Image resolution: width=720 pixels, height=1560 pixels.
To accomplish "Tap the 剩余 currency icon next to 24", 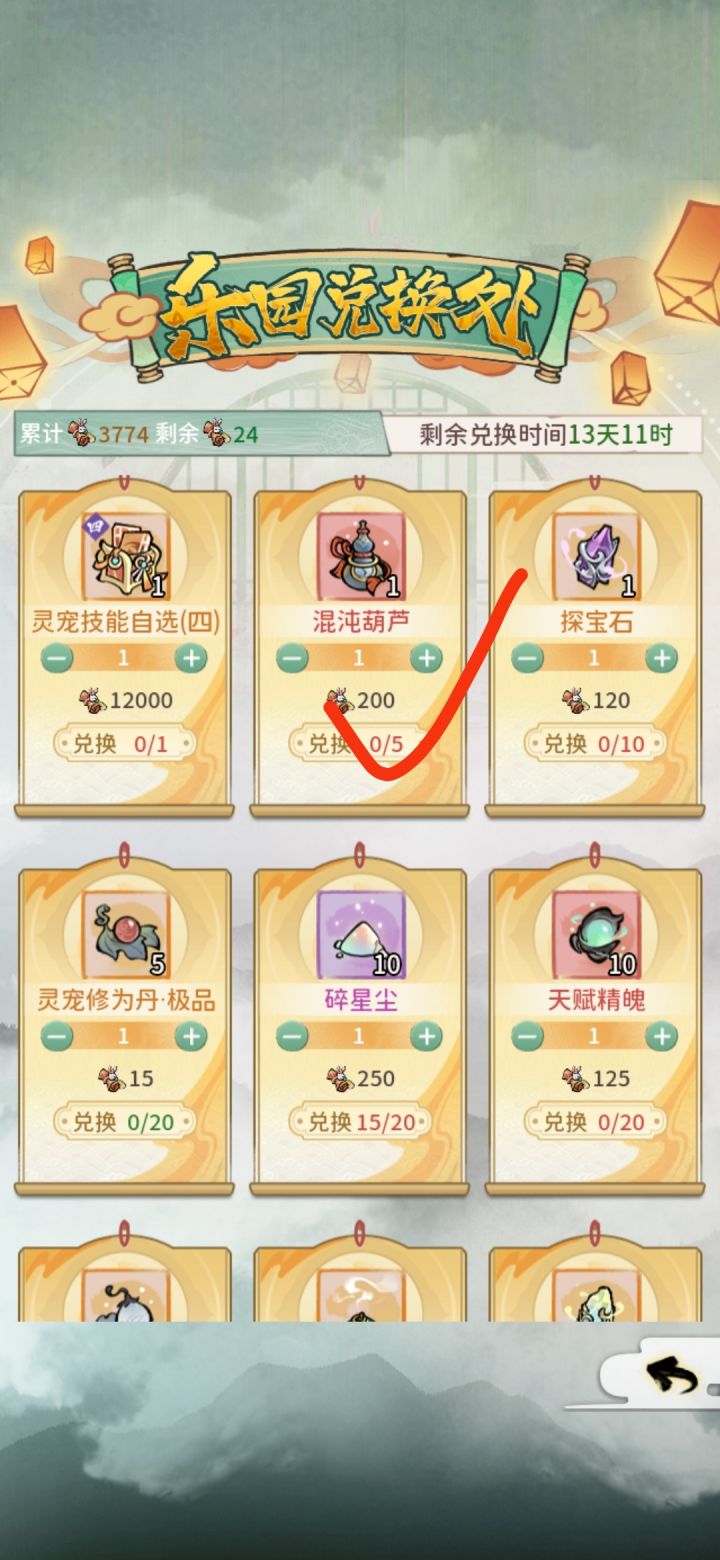I will pos(215,434).
